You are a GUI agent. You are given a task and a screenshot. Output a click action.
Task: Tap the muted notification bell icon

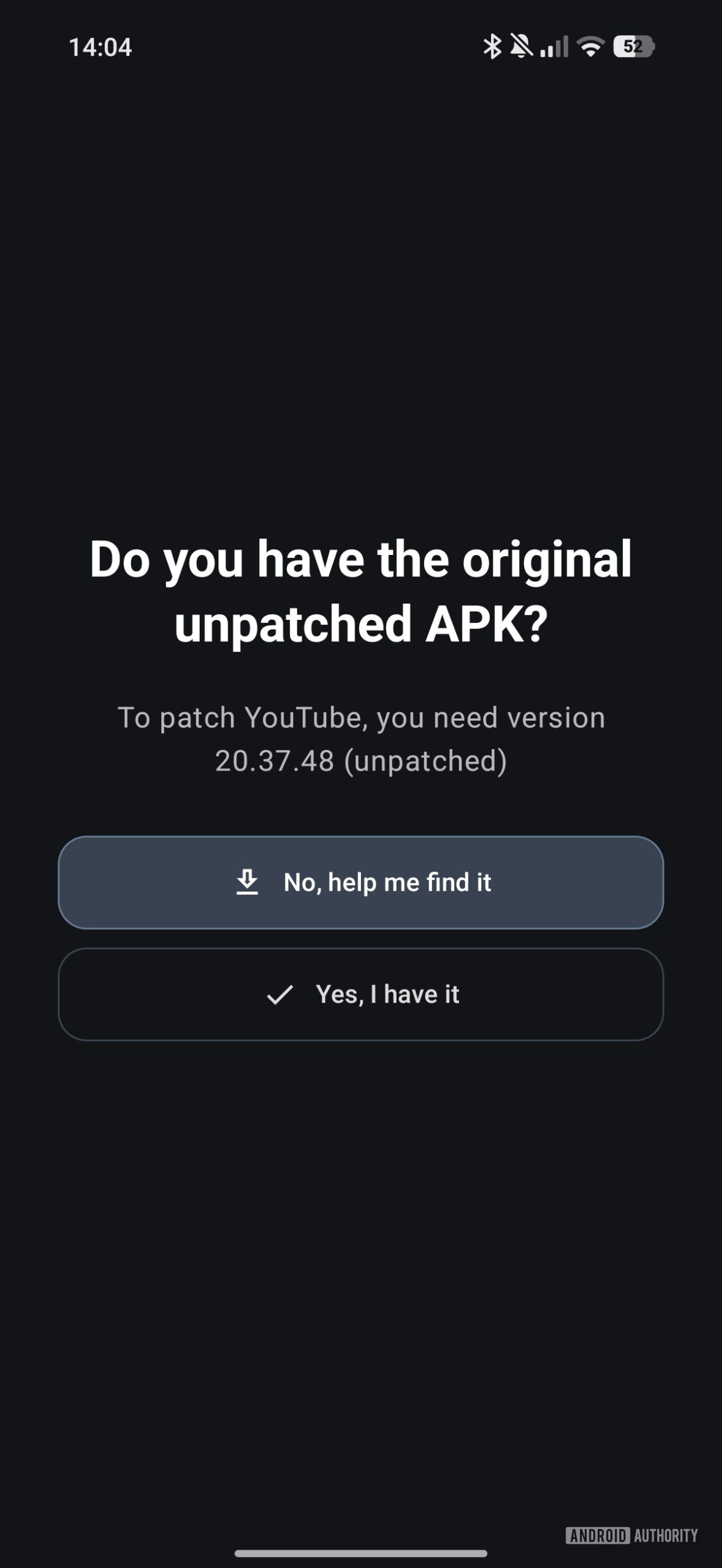click(x=521, y=47)
